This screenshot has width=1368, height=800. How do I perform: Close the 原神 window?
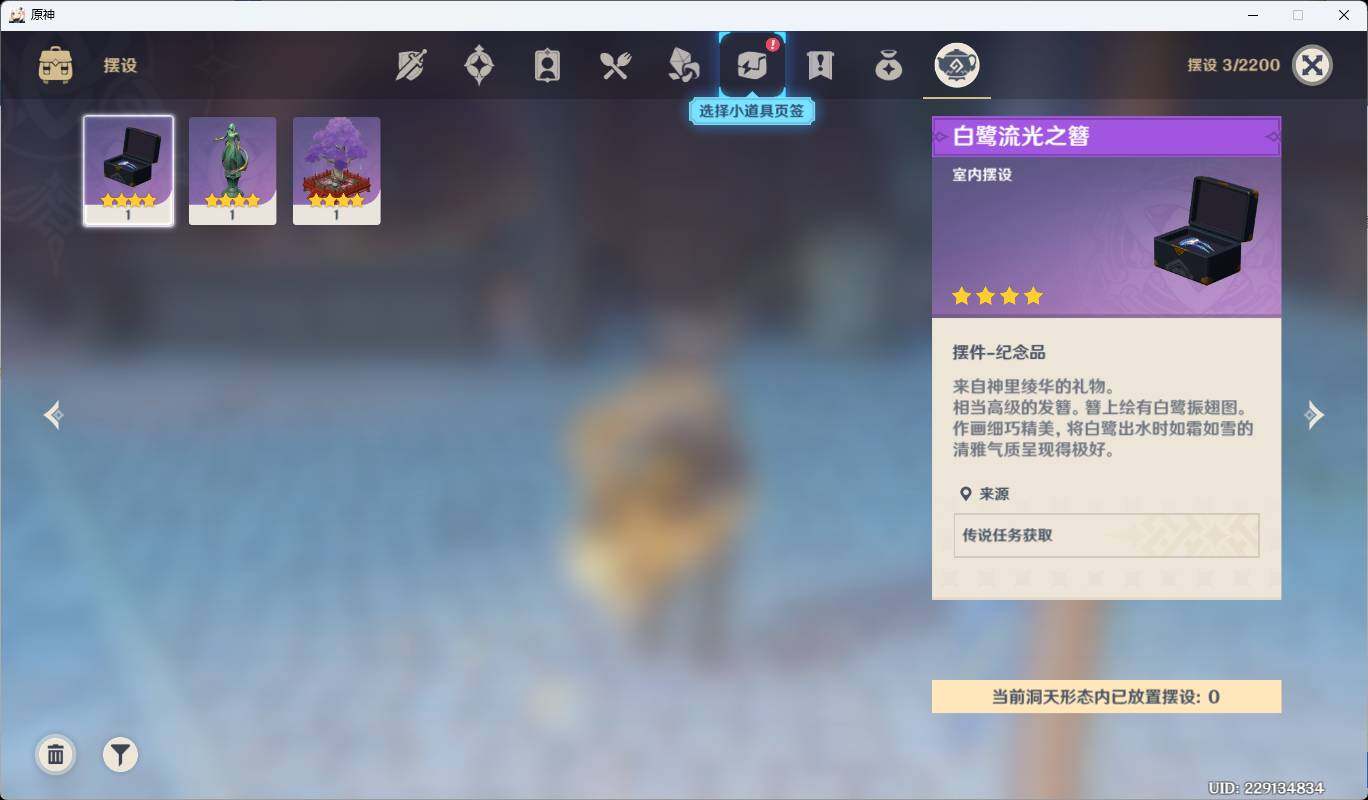[1344, 15]
